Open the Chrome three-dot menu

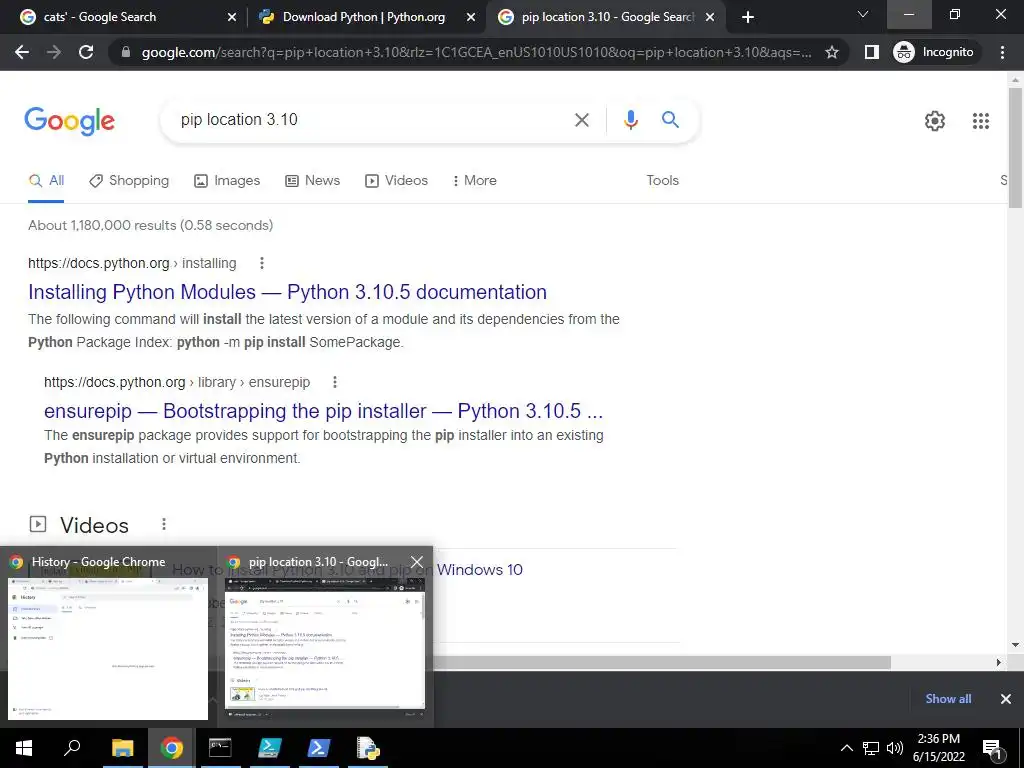click(1002, 52)
